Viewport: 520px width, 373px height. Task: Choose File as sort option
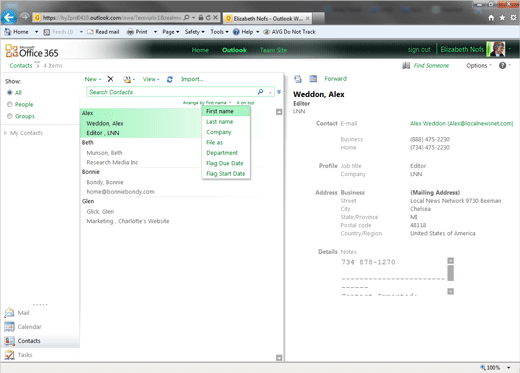[226, 142]
